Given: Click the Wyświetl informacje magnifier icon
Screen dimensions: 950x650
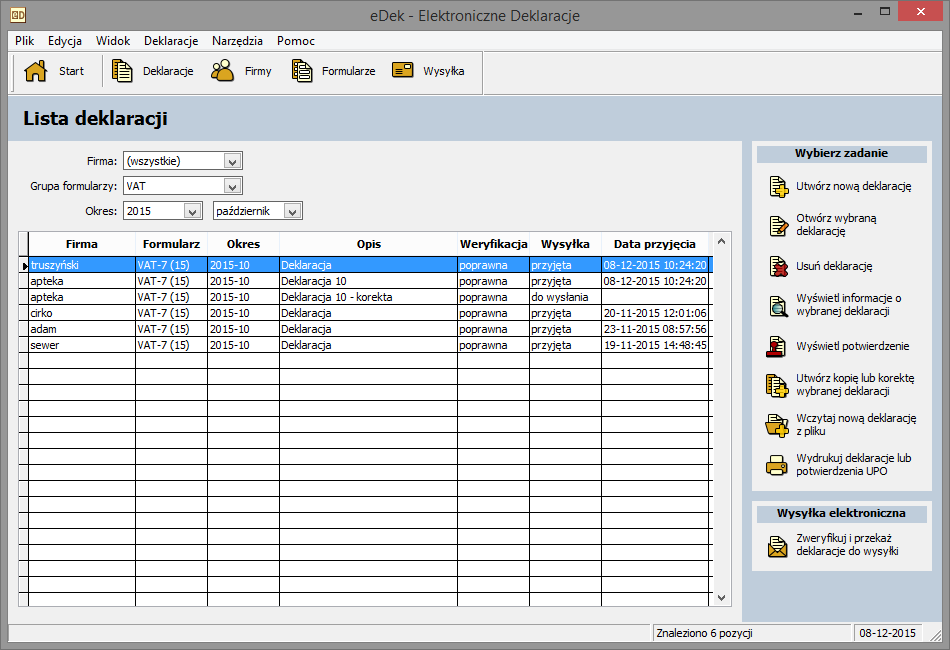Looking at the screenshot, I should click(779, 305).
